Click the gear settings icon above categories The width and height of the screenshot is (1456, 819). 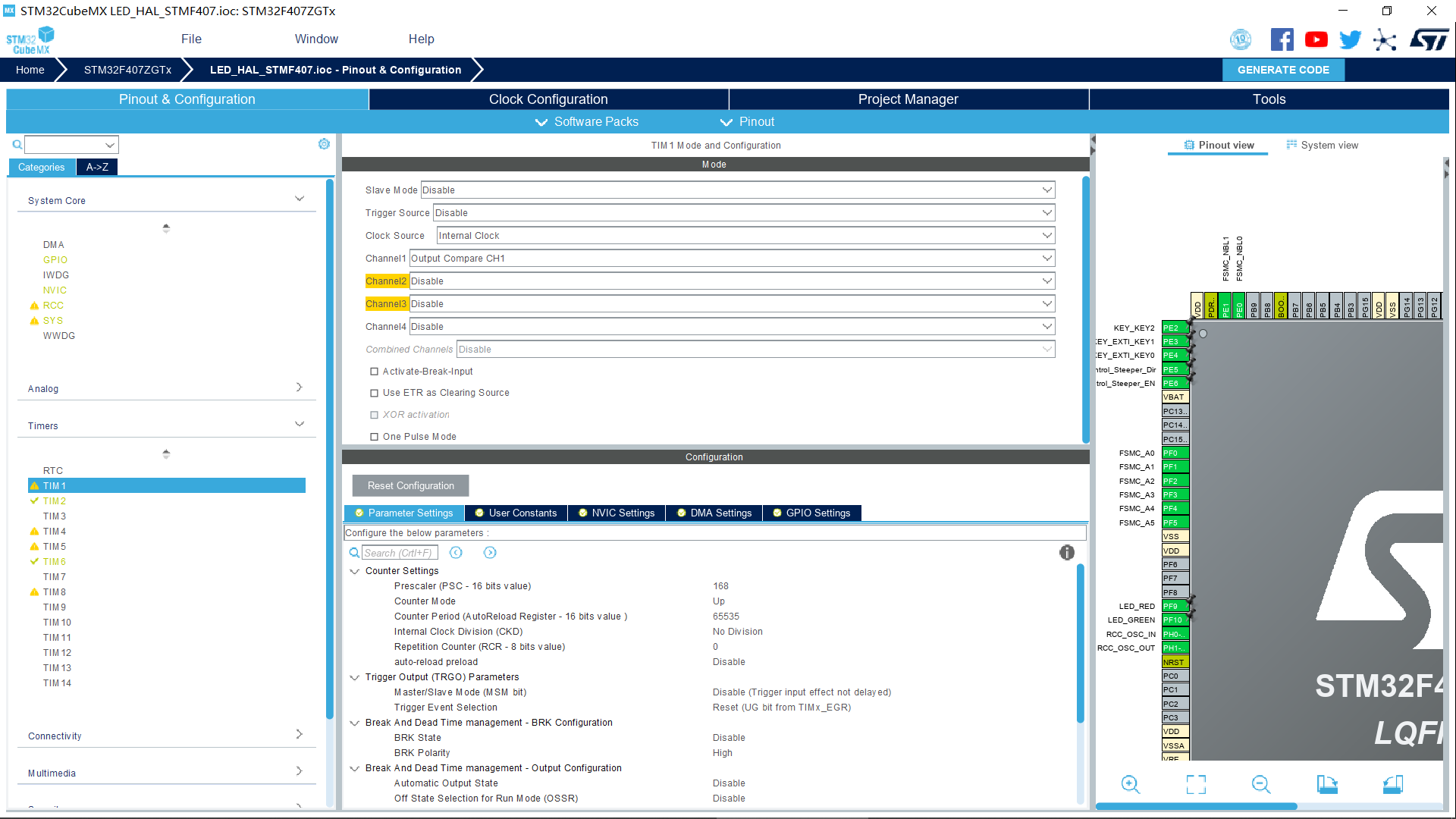(x=324, y=144)
